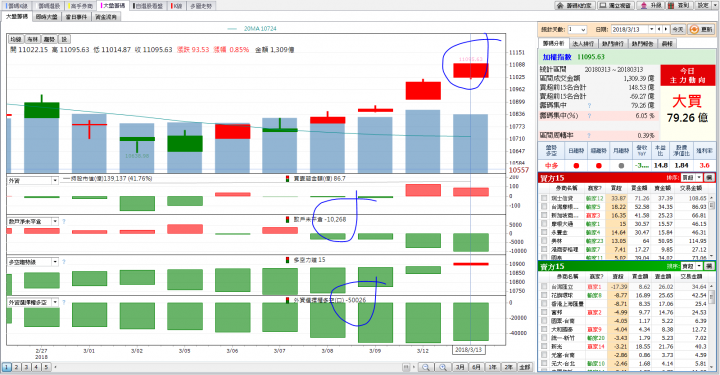Image resolution: width=720 pixels, height=375 pixels.
Task: Open 獨立視窗 standalone window button
Action: click(x=615, y=6)
